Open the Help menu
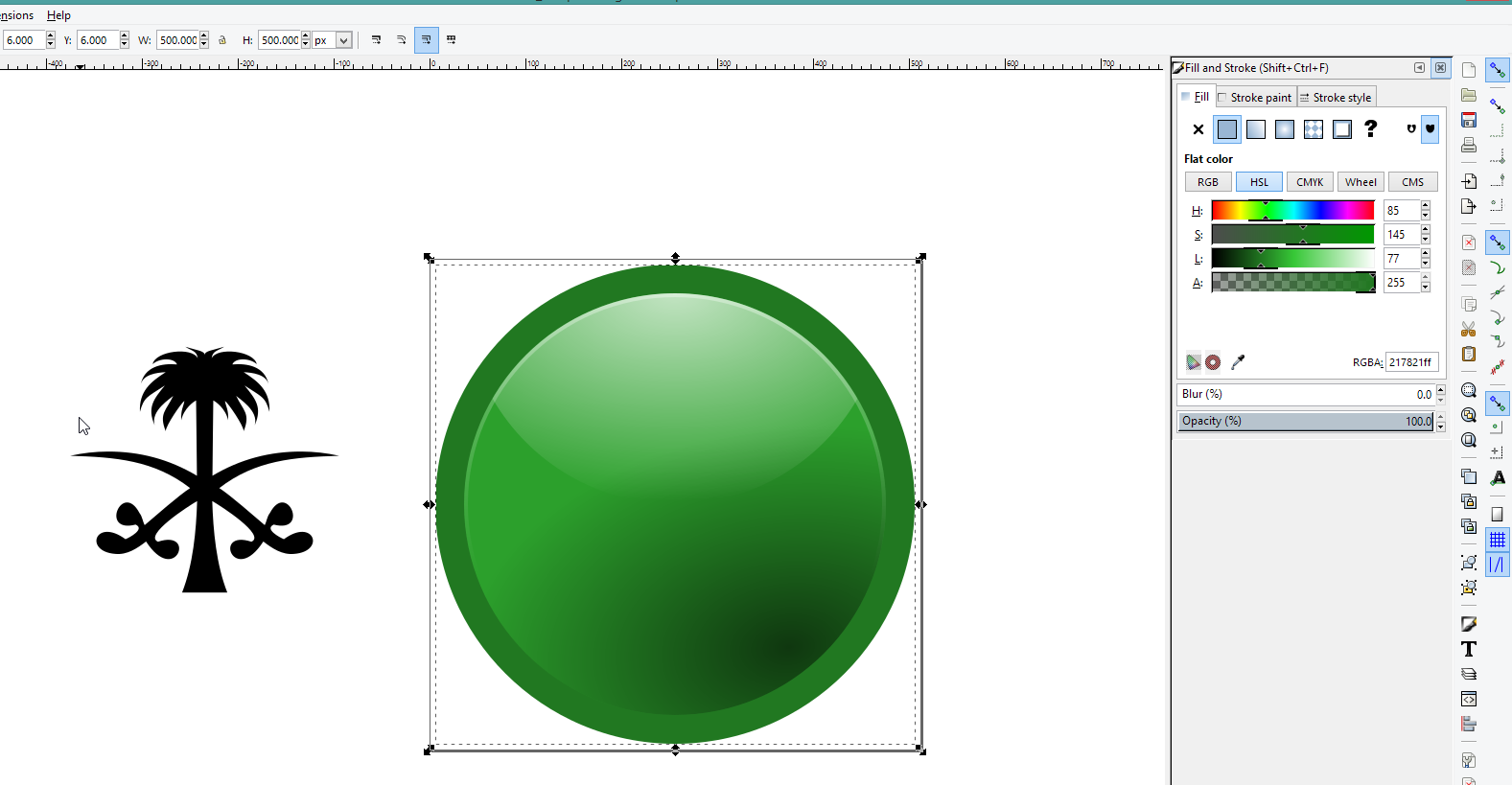The image size is (1512, 785). coord(58,15)
